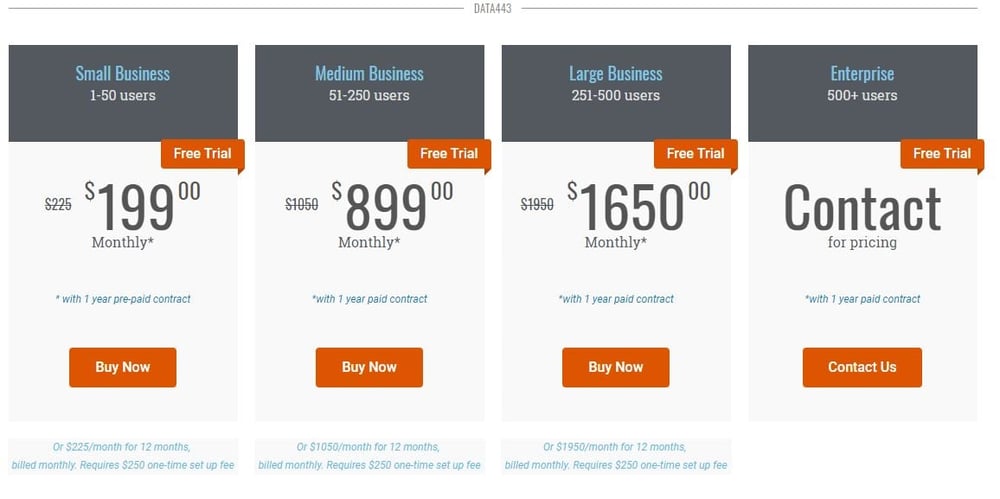1000x499 pixels.
Task: Click the Contact Us button
Action: [x=862, y=367]
